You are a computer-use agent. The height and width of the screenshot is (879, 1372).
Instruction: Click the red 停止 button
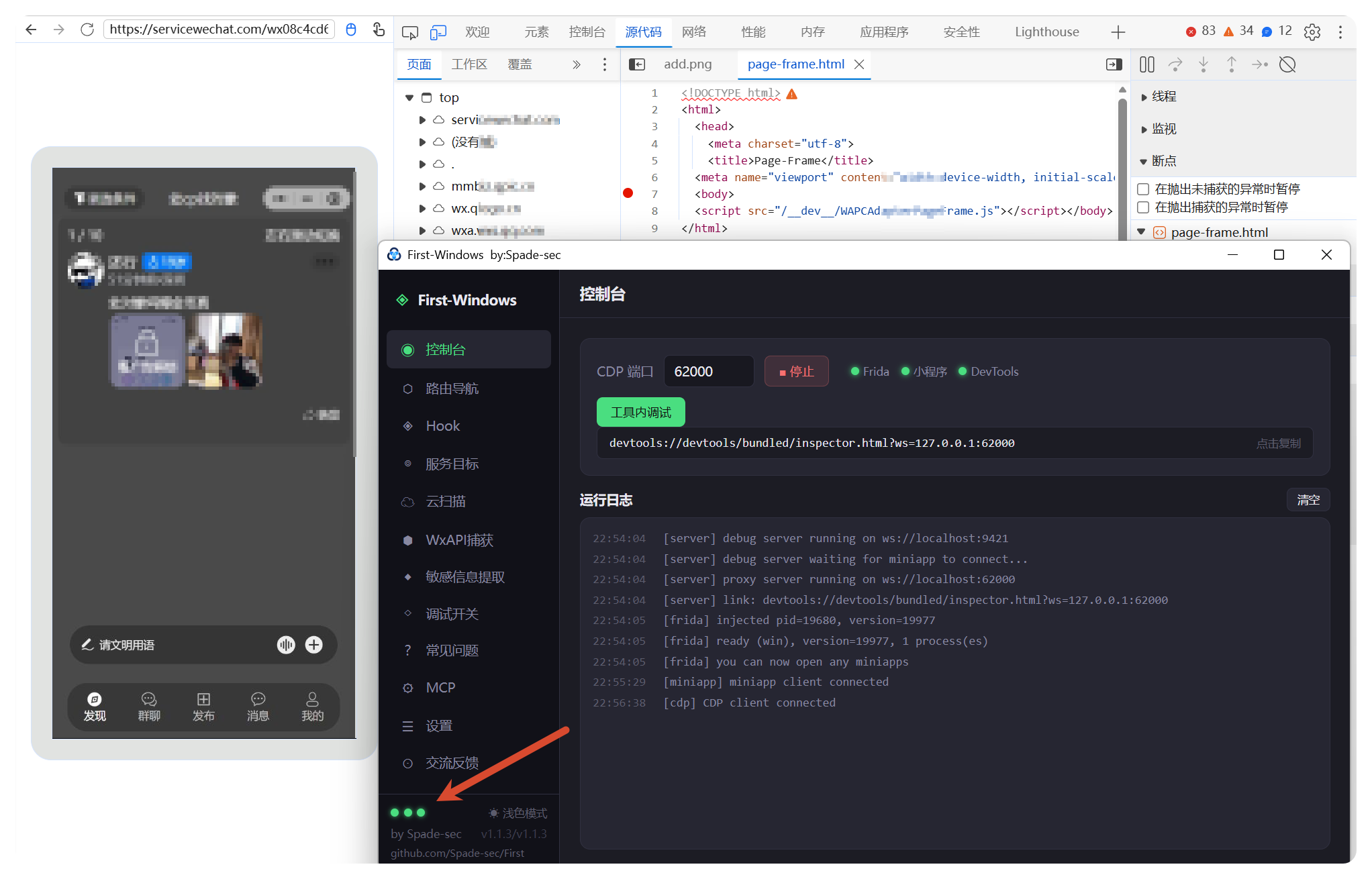(x=797, y=371)
